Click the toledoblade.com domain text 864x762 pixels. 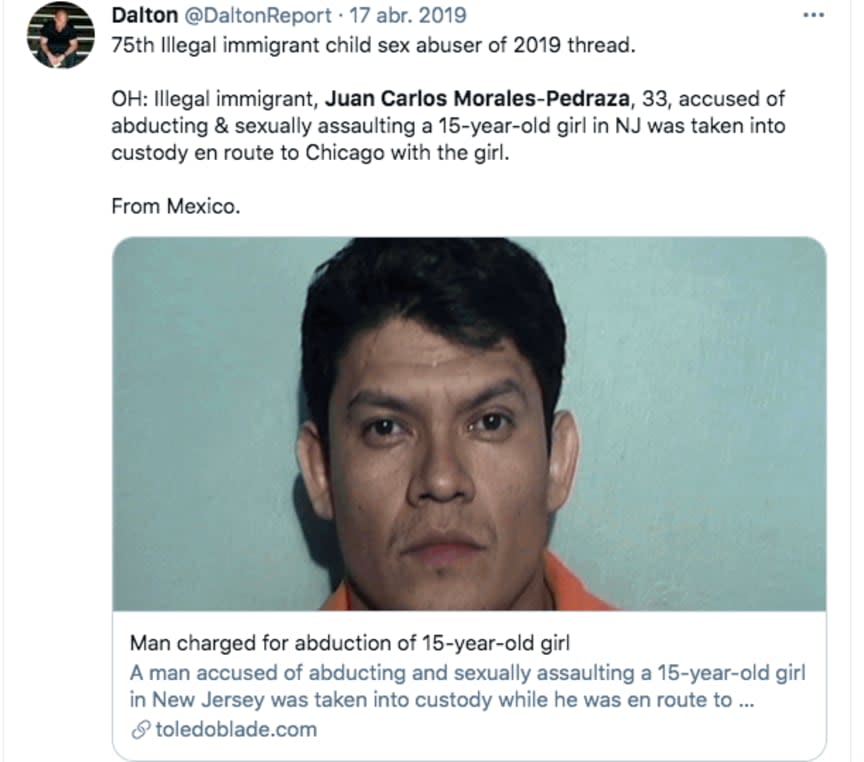[x=236, y=729]
